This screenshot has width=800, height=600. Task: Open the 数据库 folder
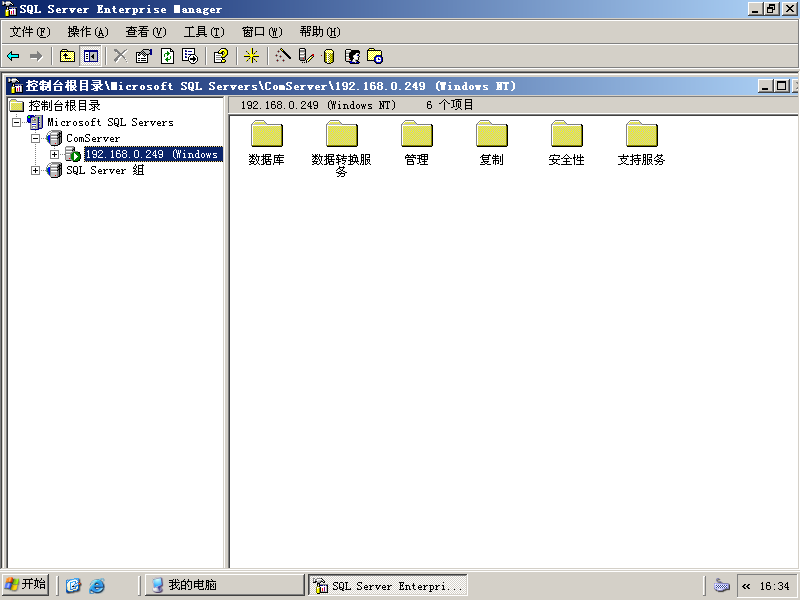pyautogui.click(x=266, y=143)
